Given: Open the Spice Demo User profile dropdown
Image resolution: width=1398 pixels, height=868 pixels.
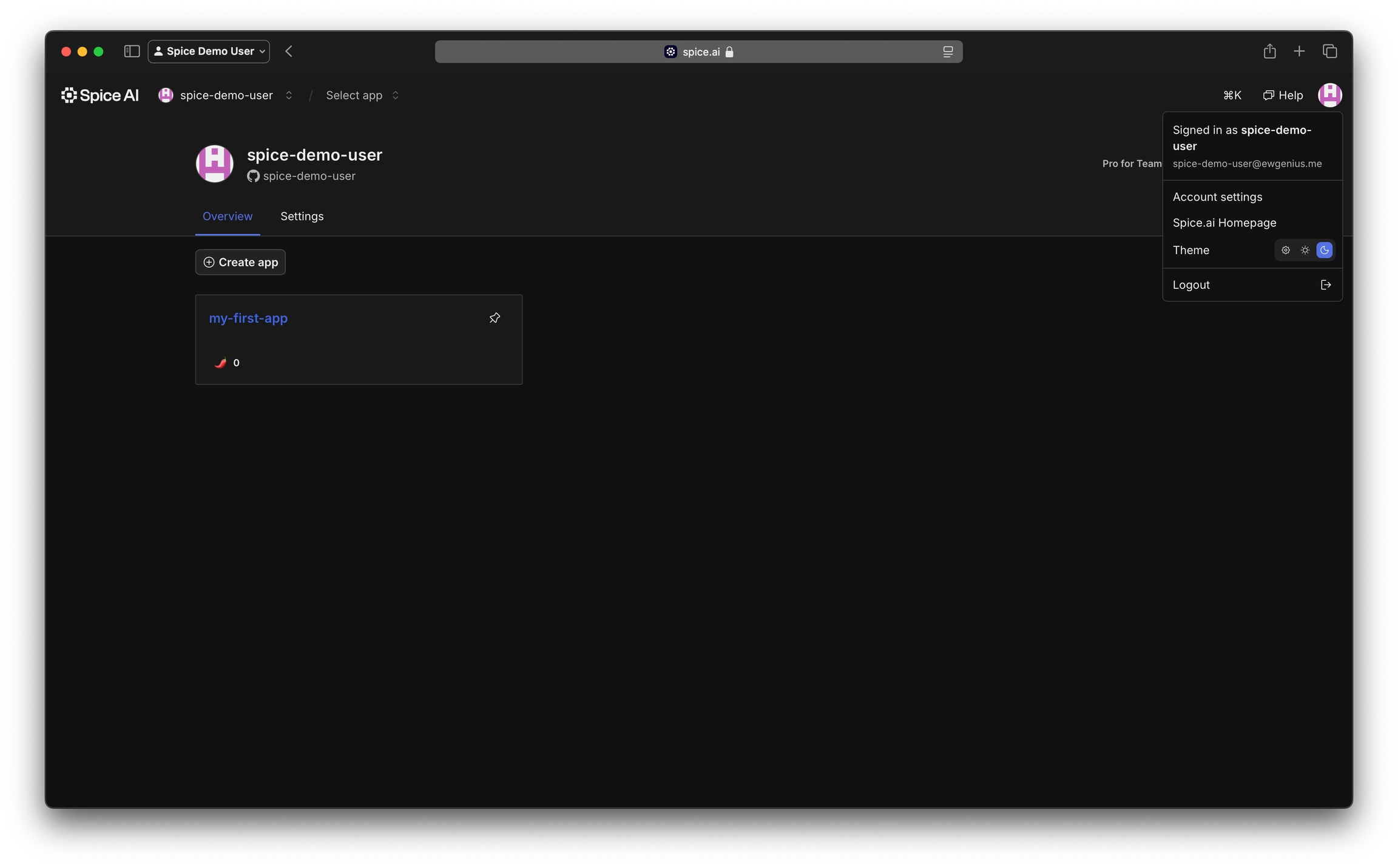Looking at the screenshot, I should tap(209, 52).
